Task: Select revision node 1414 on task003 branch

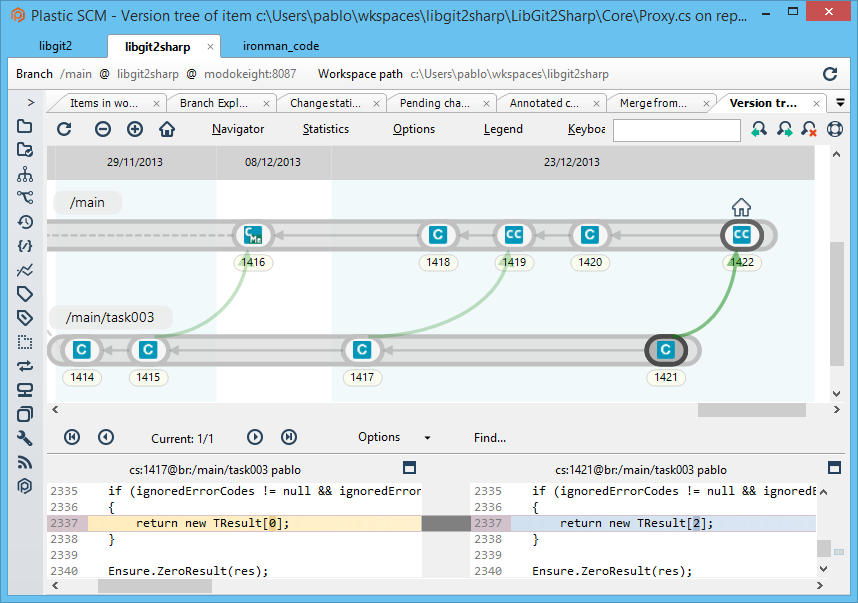Action: tap(82, 350)
